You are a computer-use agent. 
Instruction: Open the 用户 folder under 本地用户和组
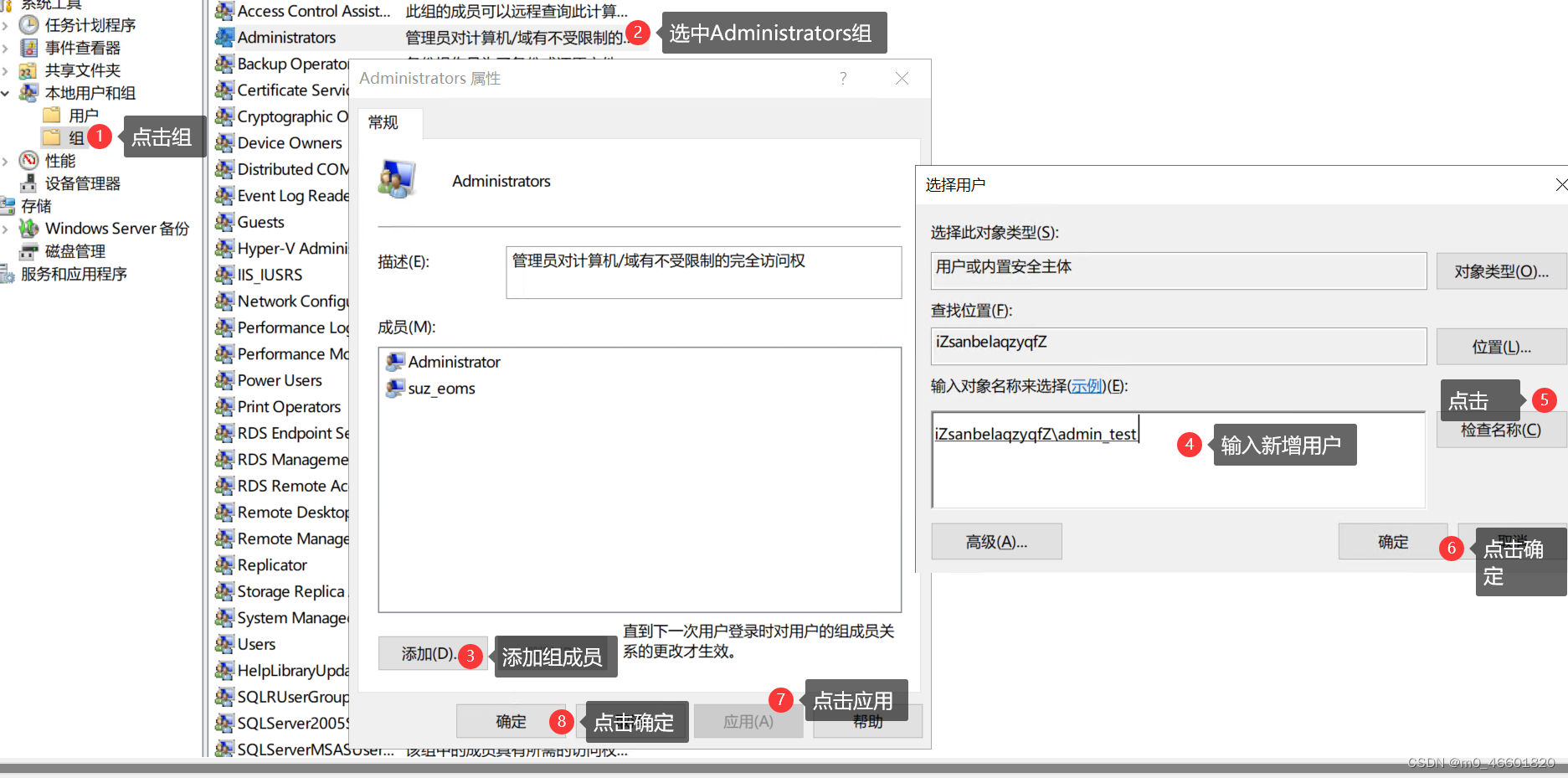click(x=81, y=115)
